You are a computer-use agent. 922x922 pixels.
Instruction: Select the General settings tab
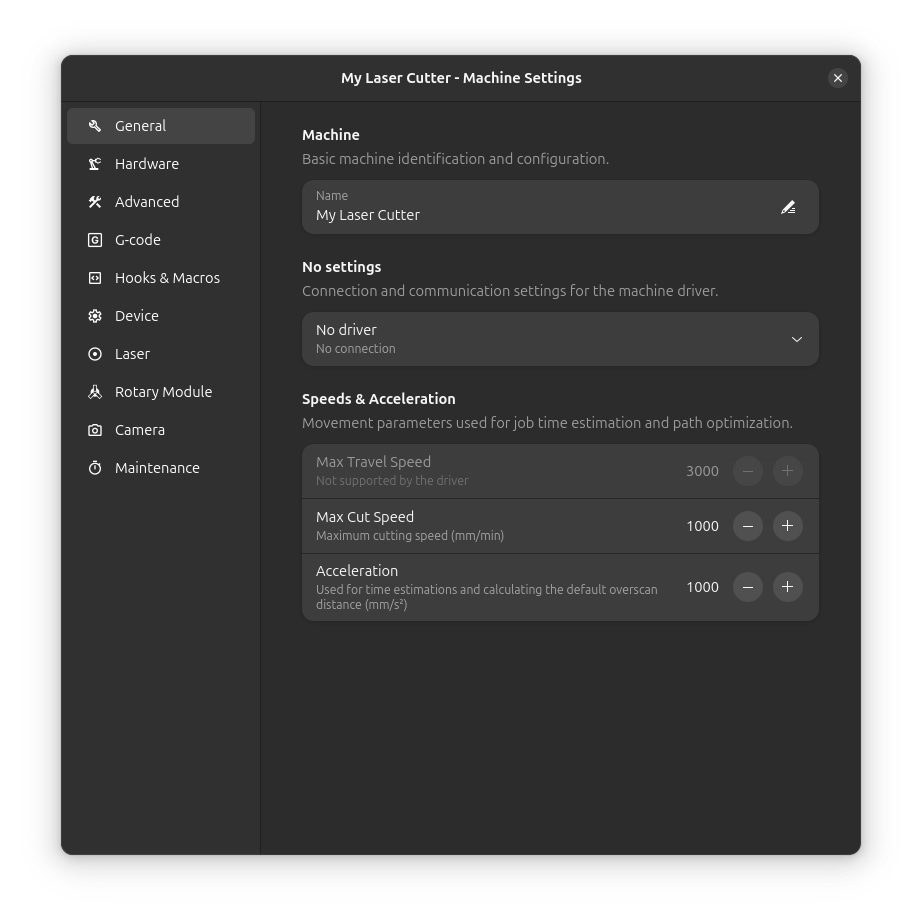[x=140, y=126]
